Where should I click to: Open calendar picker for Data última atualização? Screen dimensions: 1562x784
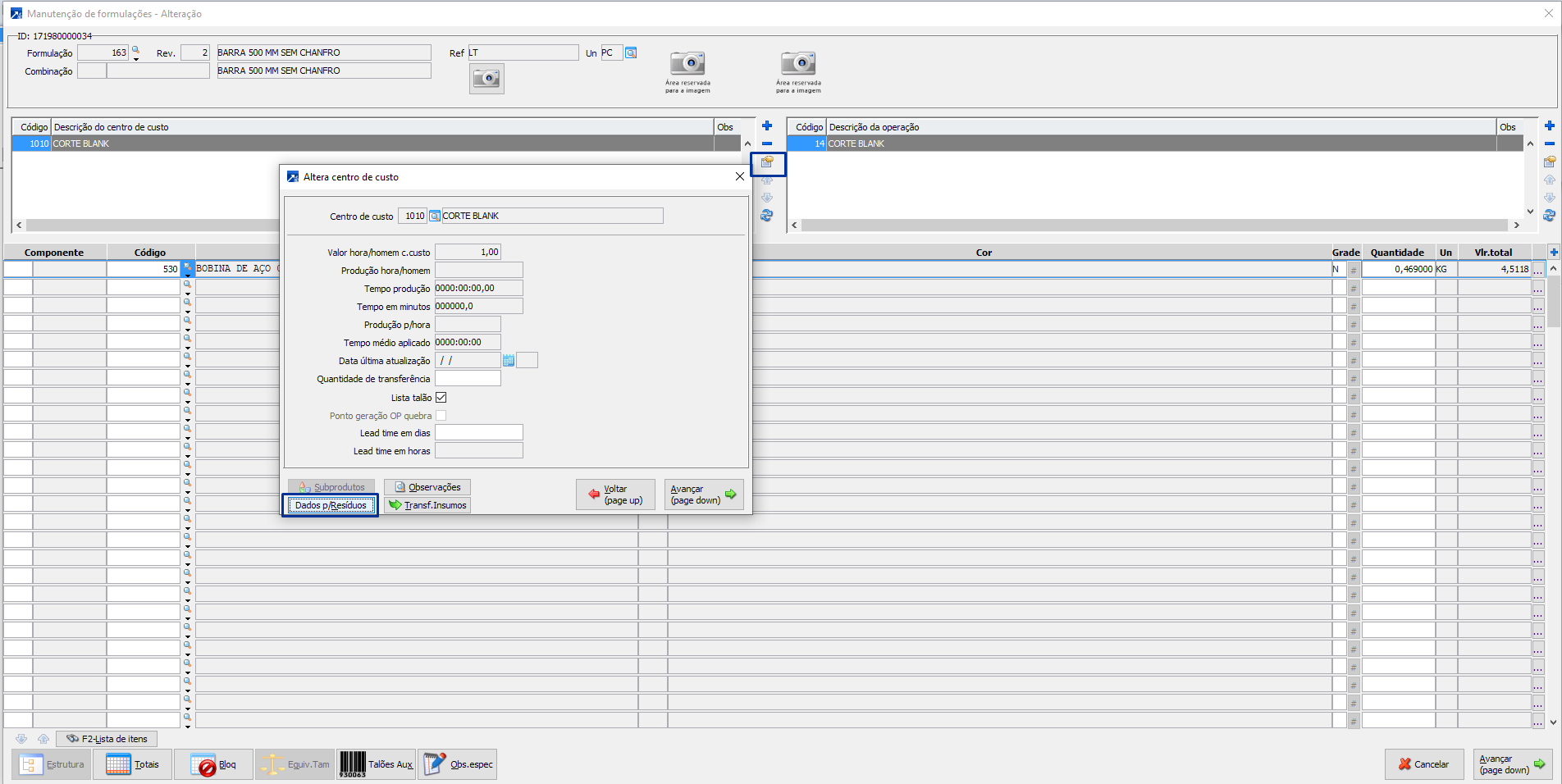click(508, 361)
